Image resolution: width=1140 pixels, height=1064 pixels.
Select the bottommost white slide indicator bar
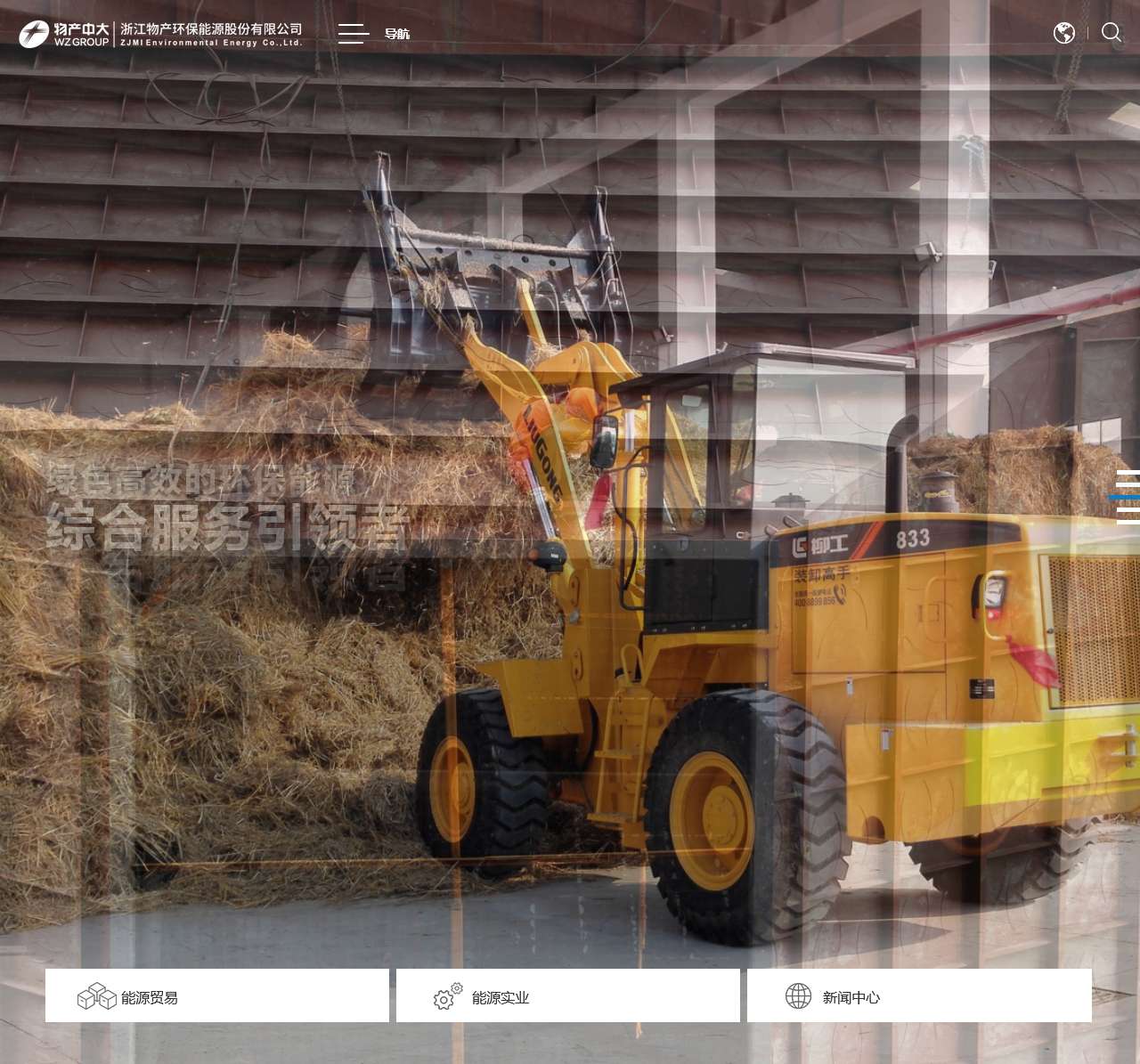coord(1128,522)
